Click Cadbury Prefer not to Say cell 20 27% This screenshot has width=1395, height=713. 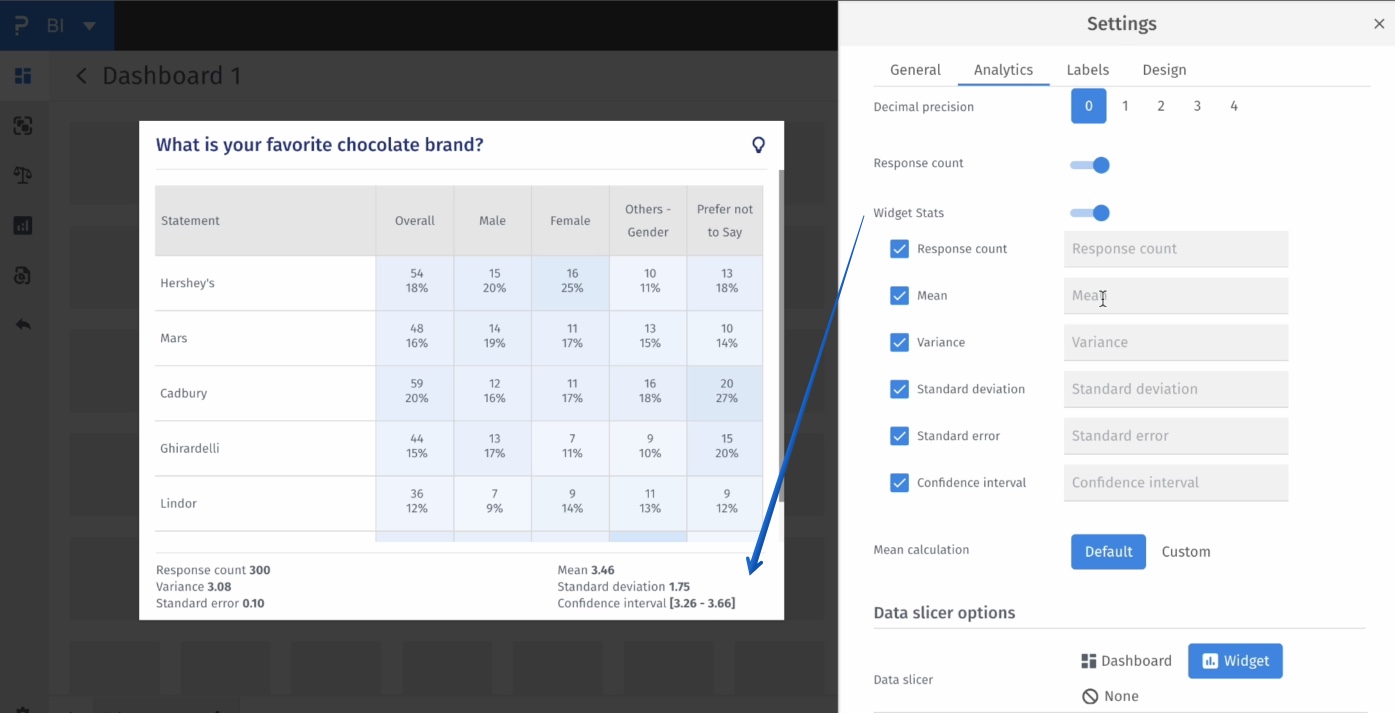coord(725,393)
